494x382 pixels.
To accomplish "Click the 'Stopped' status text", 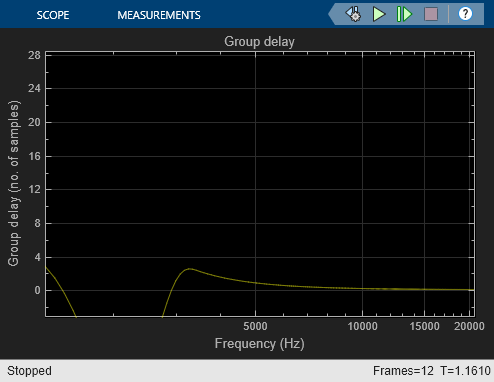I will [29, 371].
